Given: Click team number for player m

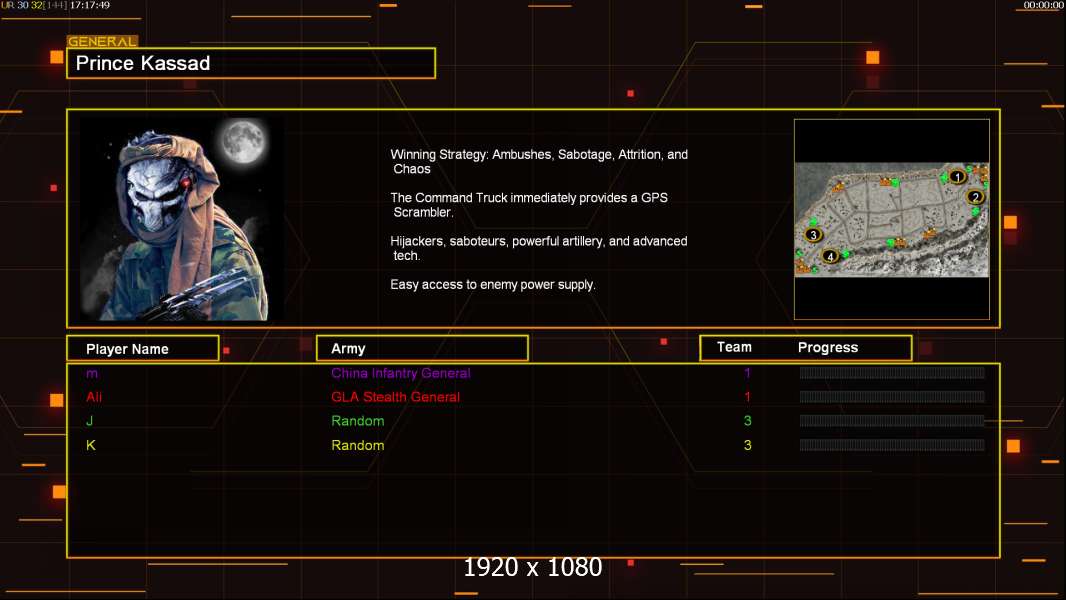Looking at the screenshot, I should click(747, 373).
